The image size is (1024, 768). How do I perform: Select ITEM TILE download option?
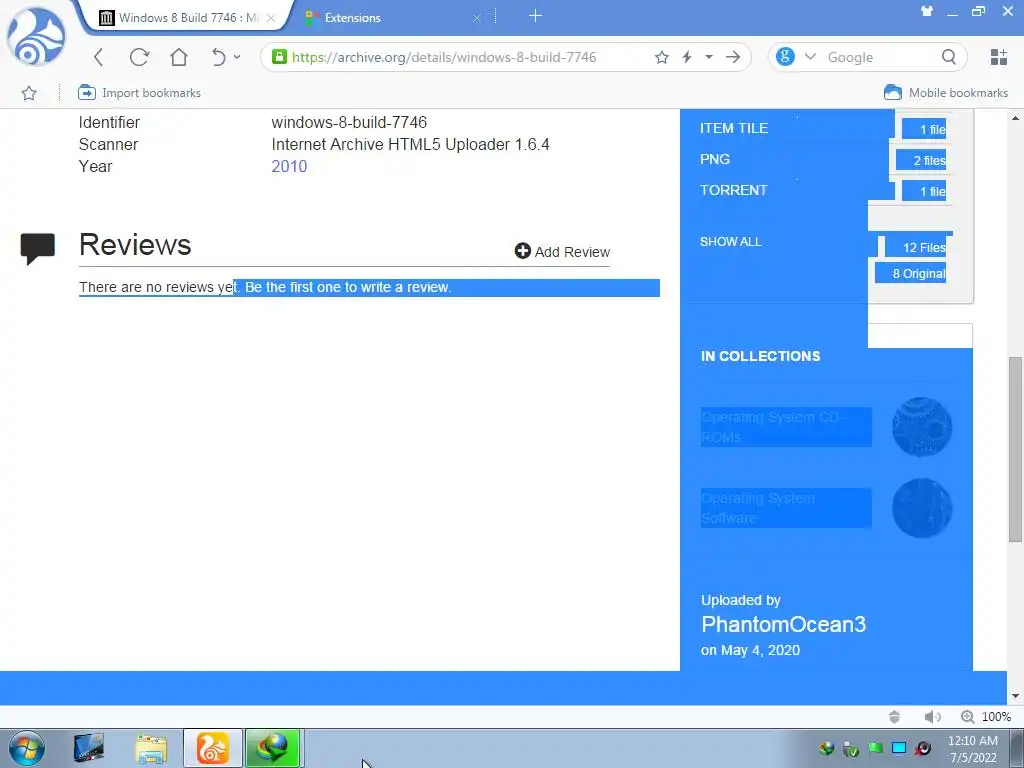click(734, 129)
